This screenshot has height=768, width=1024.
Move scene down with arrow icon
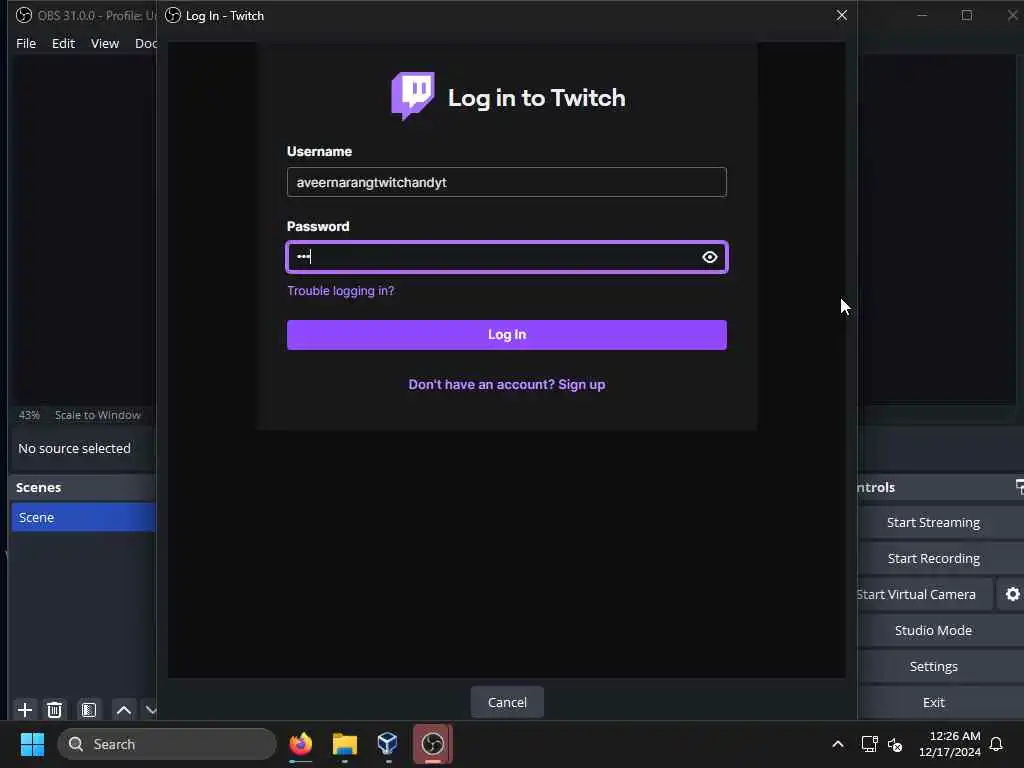click(150, 709)
